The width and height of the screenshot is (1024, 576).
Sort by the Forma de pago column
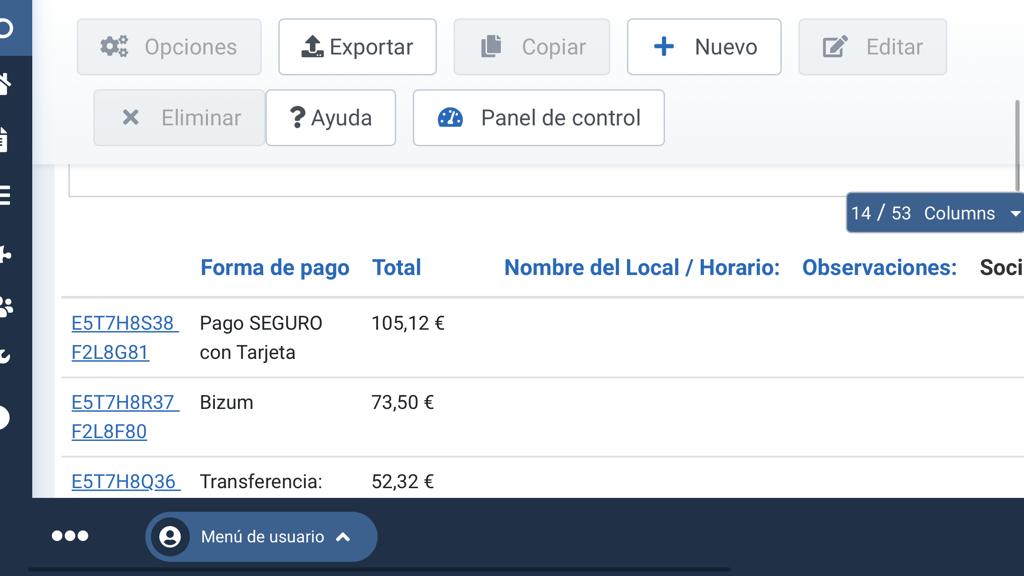pyautogui.click(x=275, y=268)
